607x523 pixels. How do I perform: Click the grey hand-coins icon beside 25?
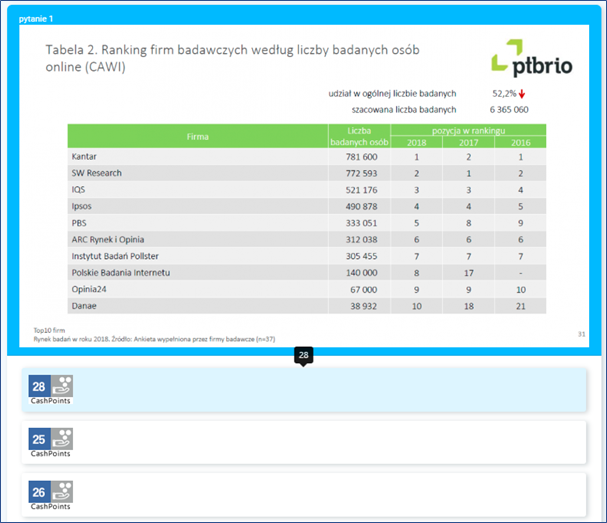[x=60, y=439]
